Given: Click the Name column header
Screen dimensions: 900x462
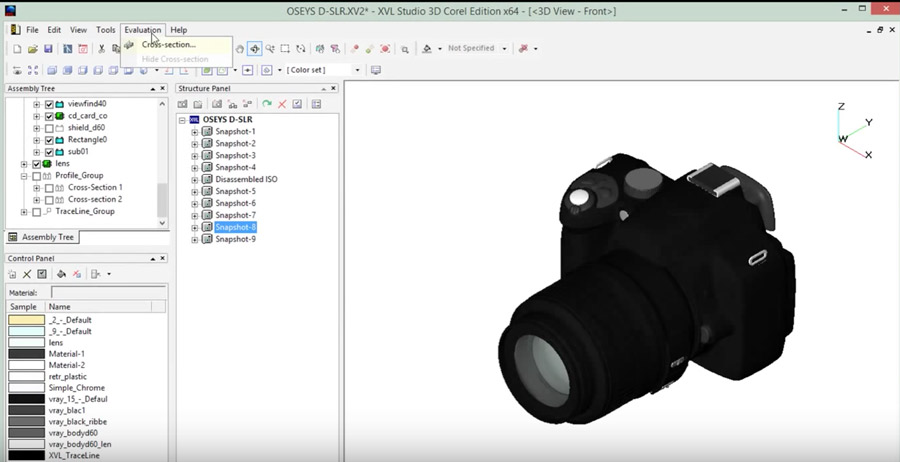Looking at the screenshot, I should coord(98,307).
